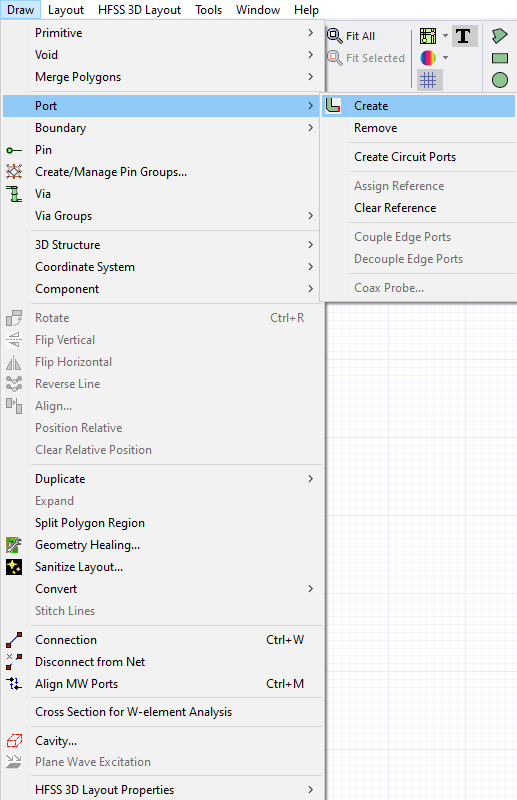
Task: Select Cross Section for W-element Analysis
Action: pyautogui.click(x=162, y=712)
